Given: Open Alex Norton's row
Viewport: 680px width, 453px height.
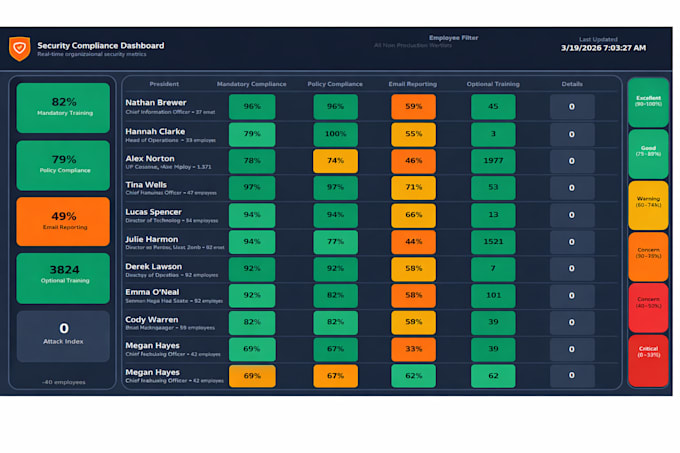Looking at the screenshot, I should [371, 161].
